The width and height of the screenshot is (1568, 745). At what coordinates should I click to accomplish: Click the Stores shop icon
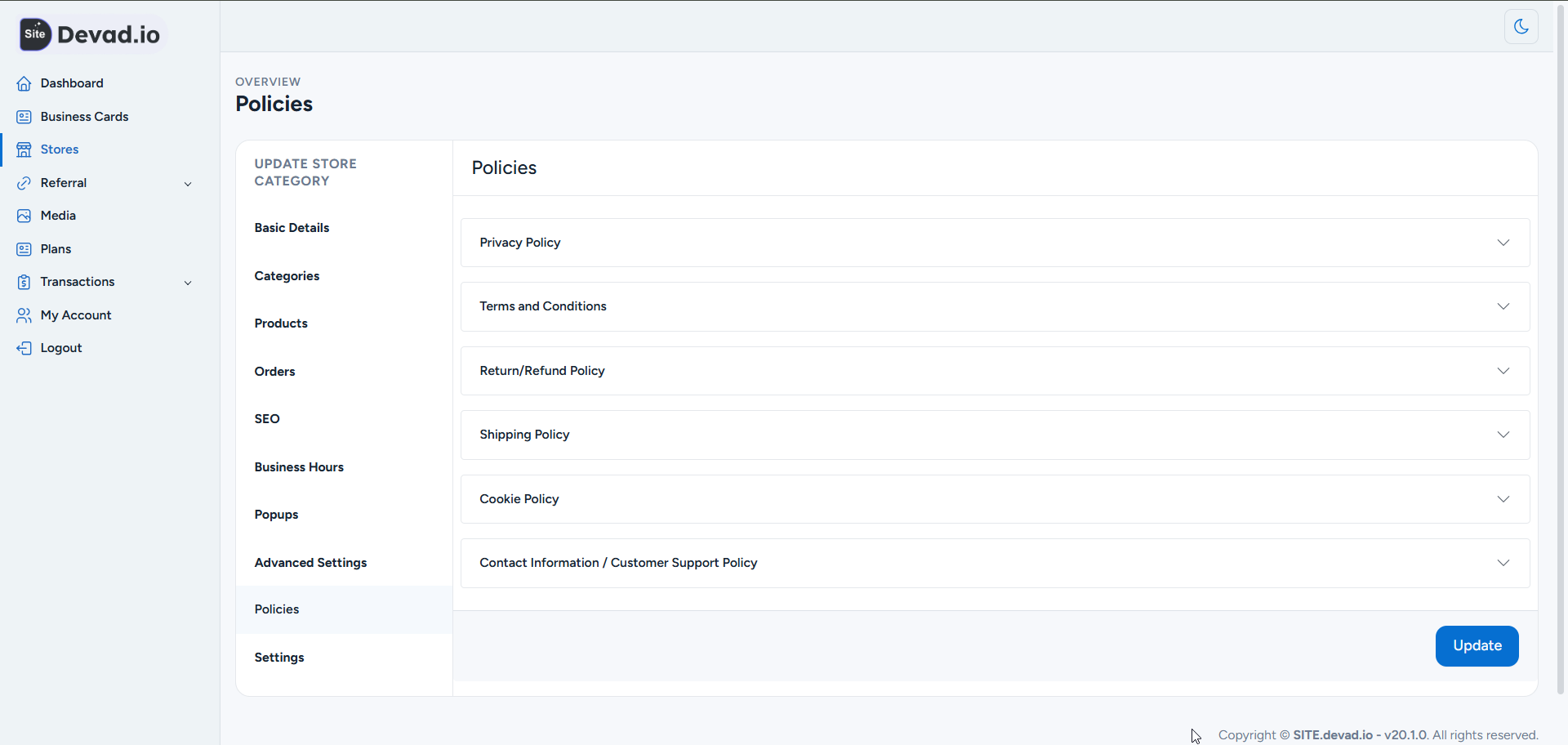24,149
